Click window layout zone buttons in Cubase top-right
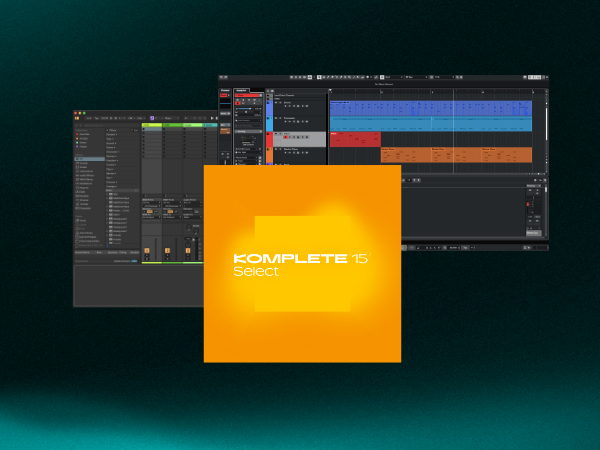The image size is (600, 450). click(x=535, y=77)
